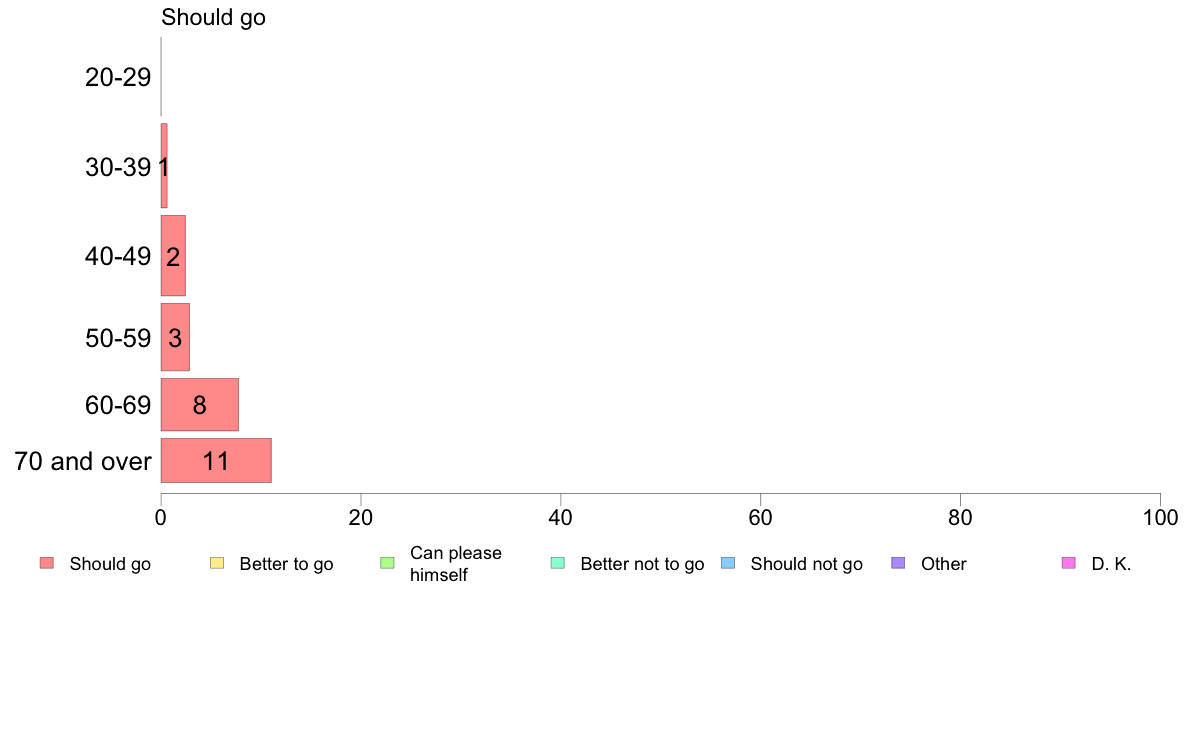Viewport: 1188px width, 736px height.
Task: Click the 70 and over axis label
Action: (x=83, y=461)
